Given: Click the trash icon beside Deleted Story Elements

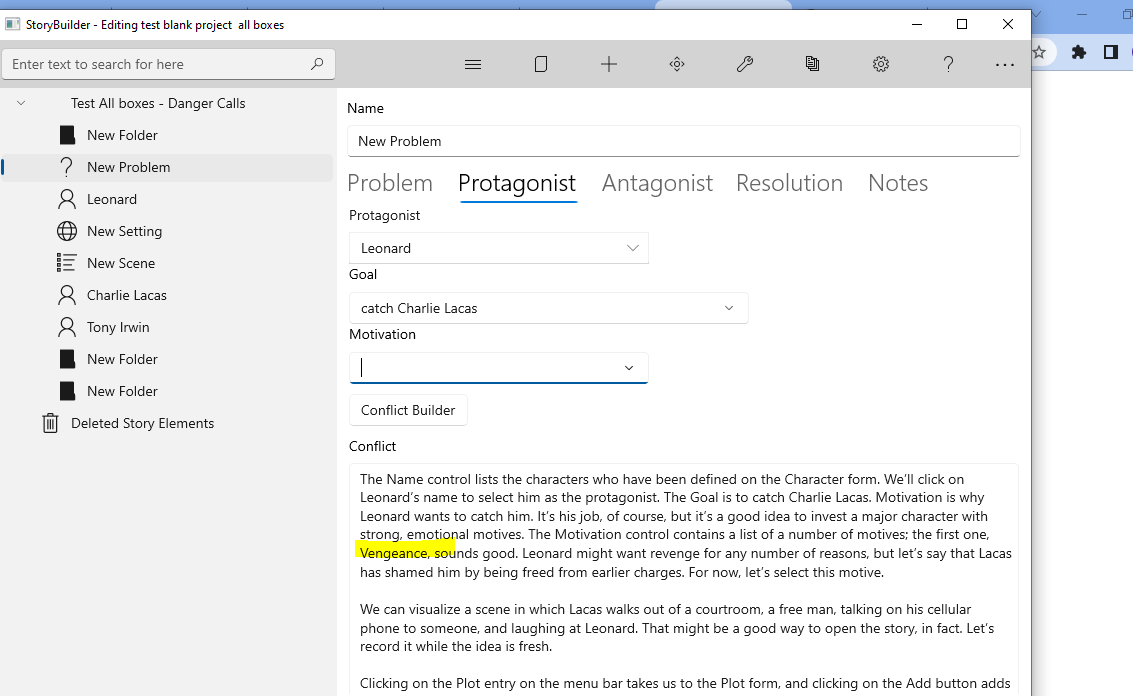Looking at the screenshot, I should (x=50, y=423).
